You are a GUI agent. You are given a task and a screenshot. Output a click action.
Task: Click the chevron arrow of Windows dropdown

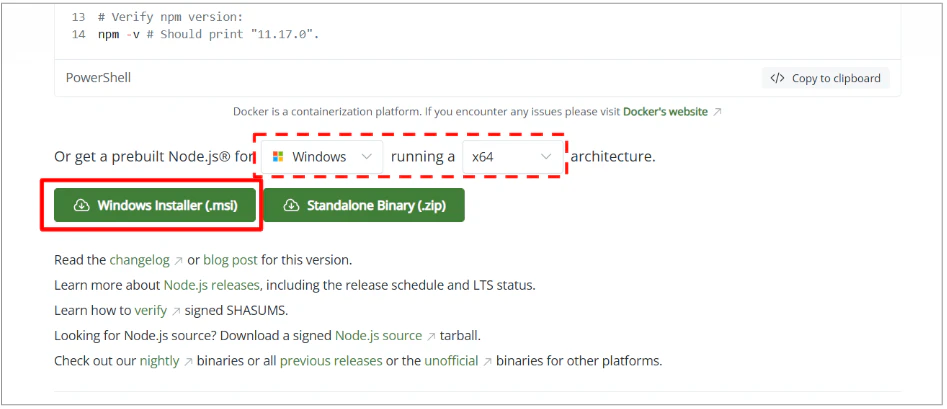(367, 157)
